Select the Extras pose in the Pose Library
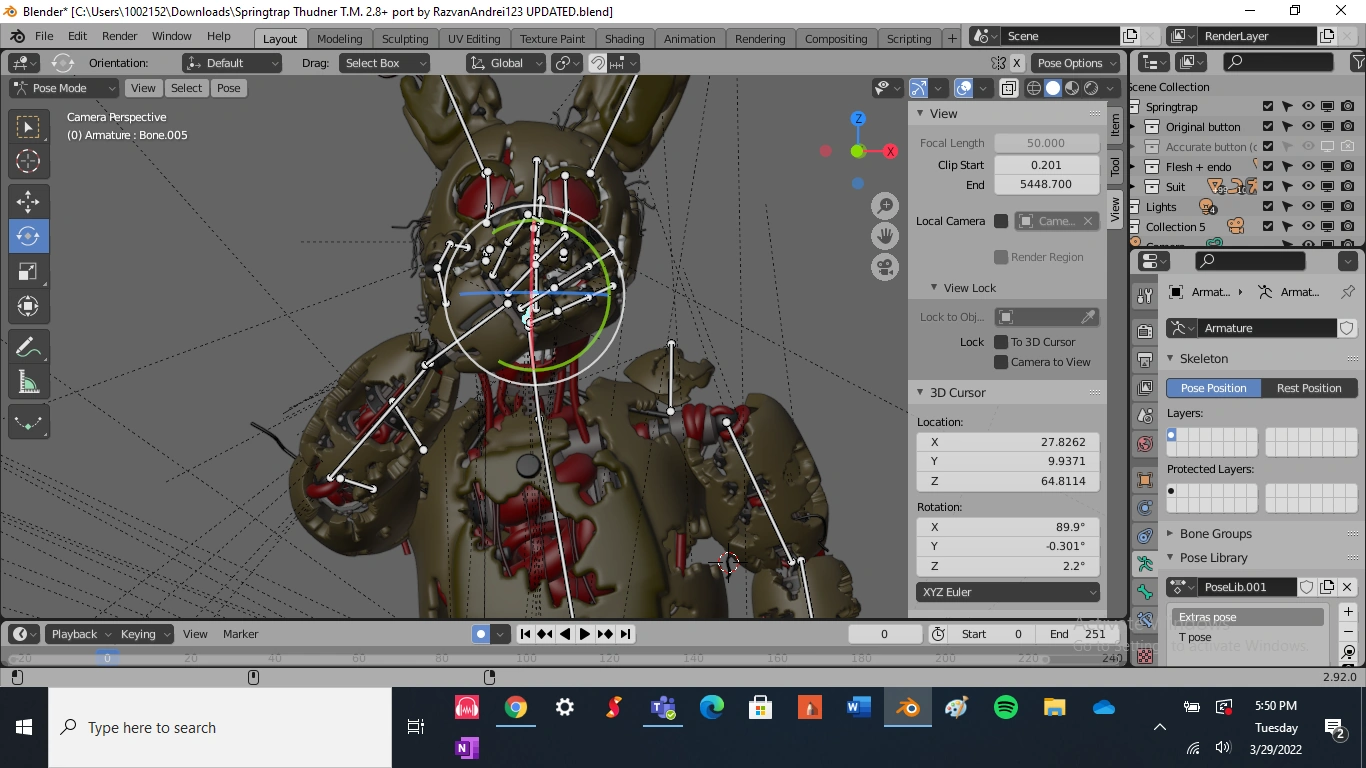 [1207, 617]
